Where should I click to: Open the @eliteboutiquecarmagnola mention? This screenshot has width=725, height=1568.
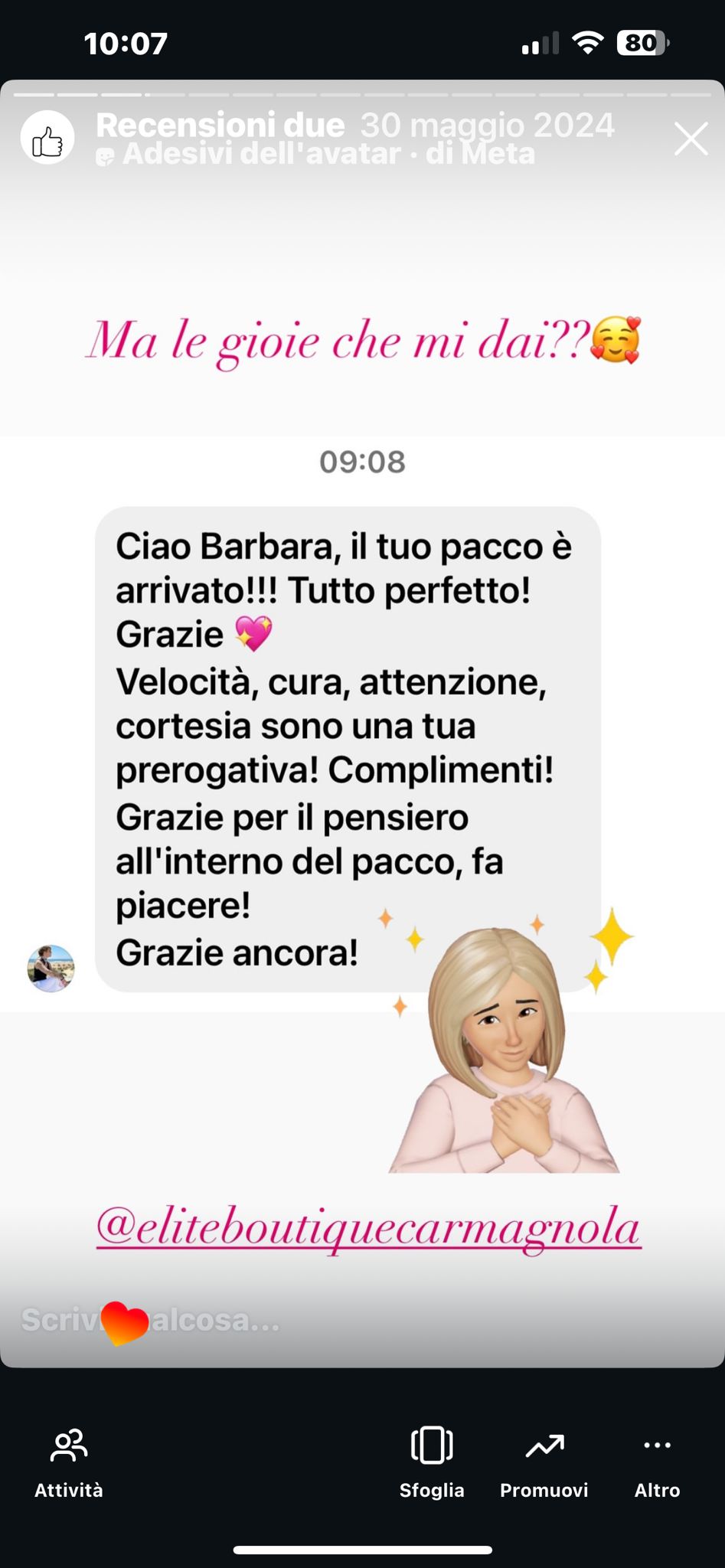368,1228
